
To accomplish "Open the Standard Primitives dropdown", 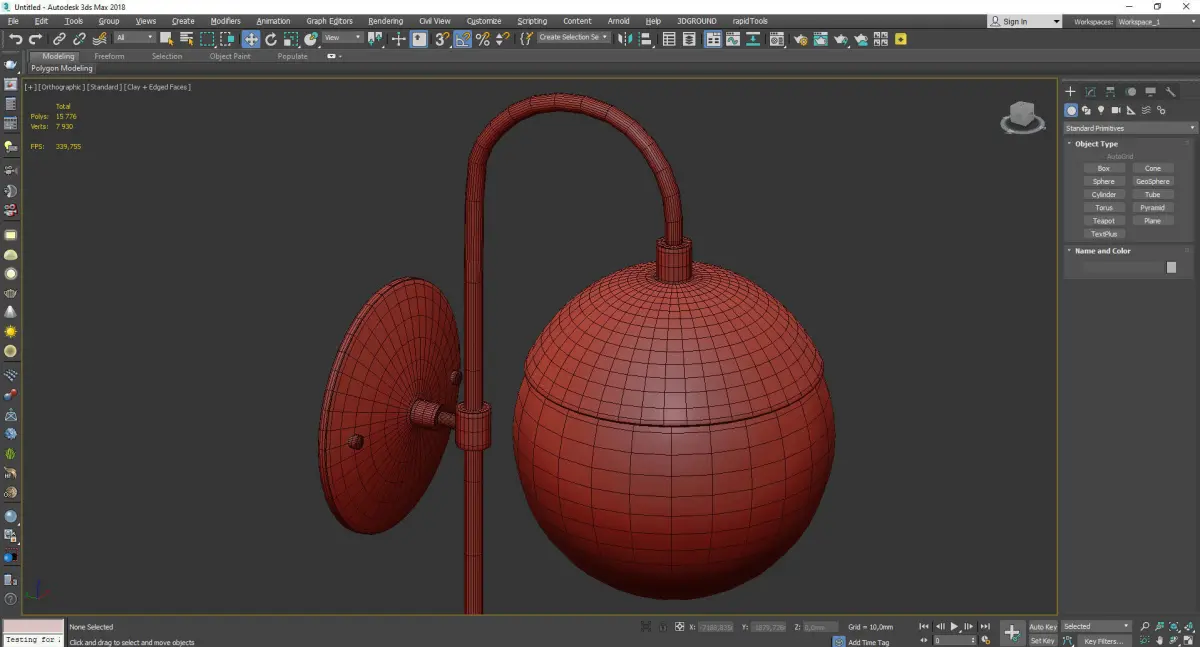I will [1130, 128].
